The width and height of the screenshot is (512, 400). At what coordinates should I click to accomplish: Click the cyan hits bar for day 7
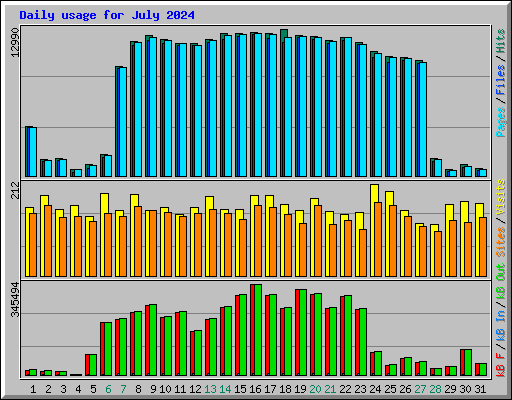123,122
